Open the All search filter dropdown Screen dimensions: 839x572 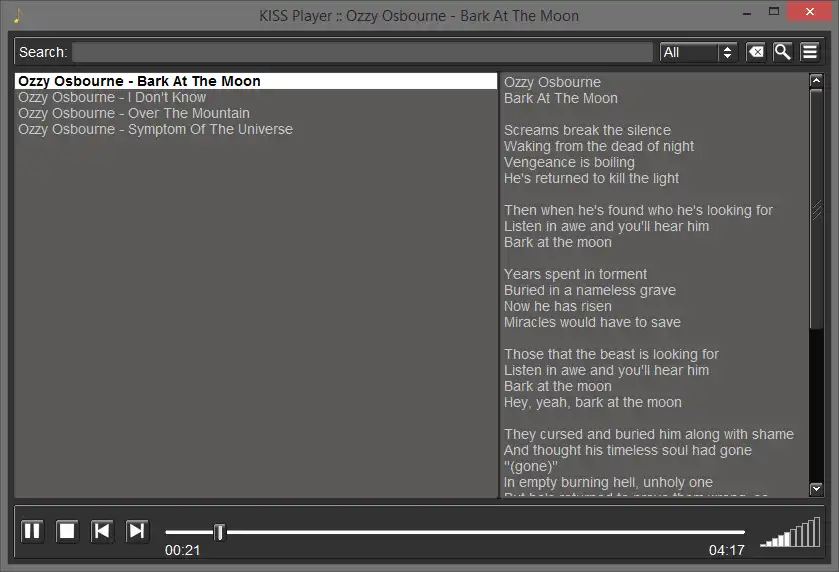tap(698, 52)
